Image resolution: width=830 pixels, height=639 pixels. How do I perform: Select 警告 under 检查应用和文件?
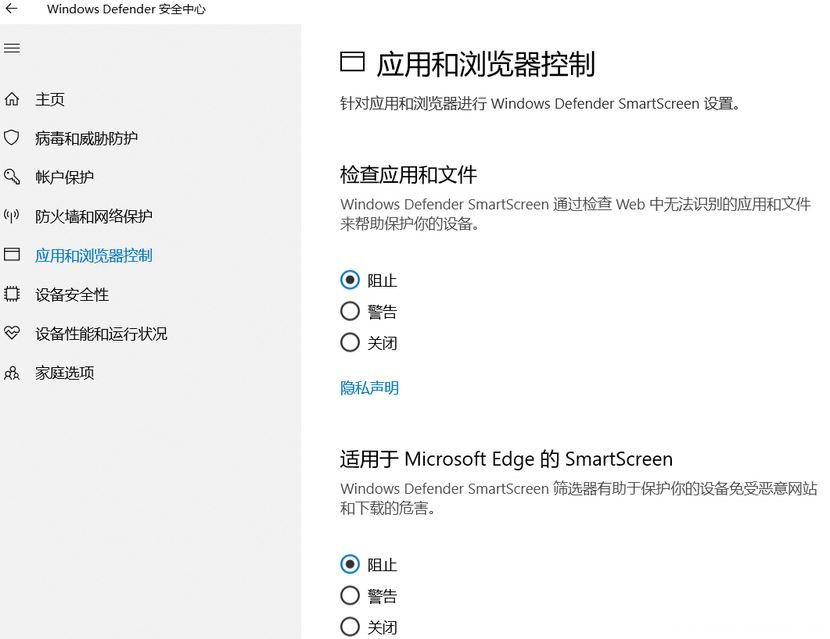(350, 311)
